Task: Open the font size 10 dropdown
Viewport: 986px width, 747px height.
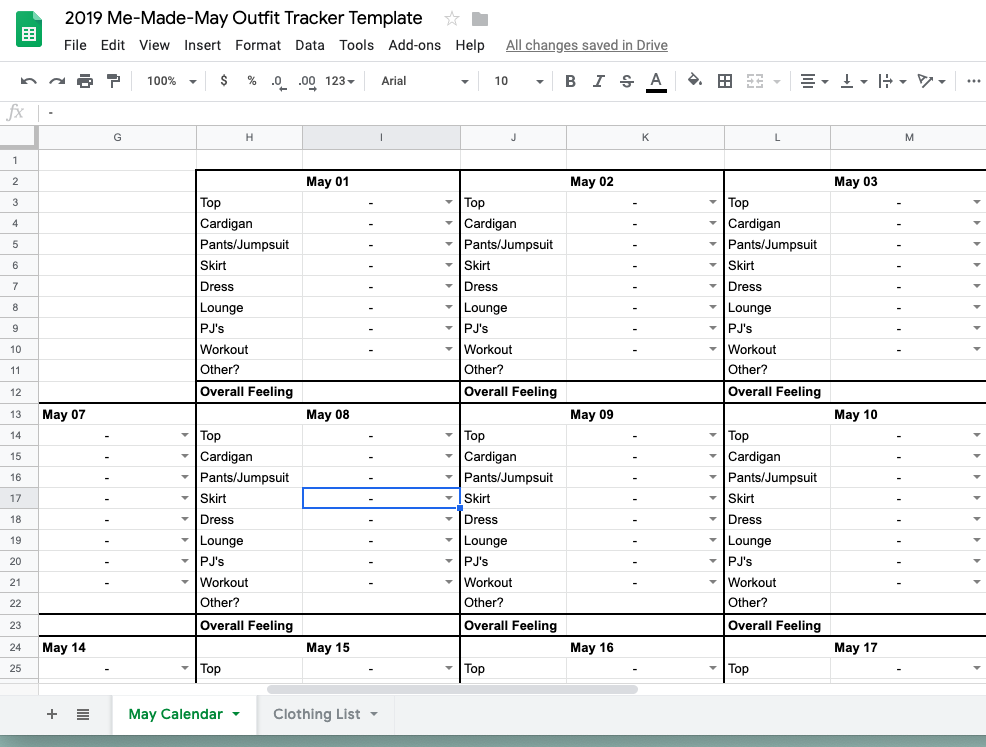Action: [x=519, y=81]
